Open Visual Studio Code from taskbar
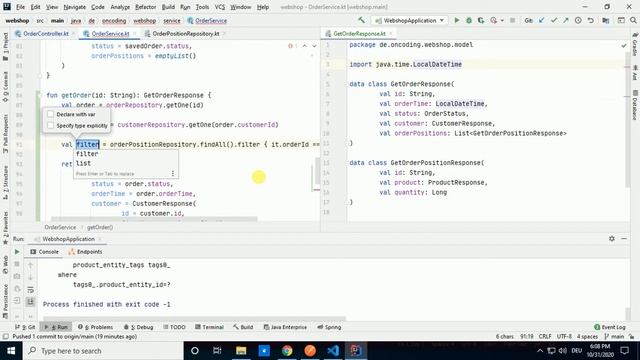Image resolution: width=640 pixels, height=360 pixels. tap(333, 351)
